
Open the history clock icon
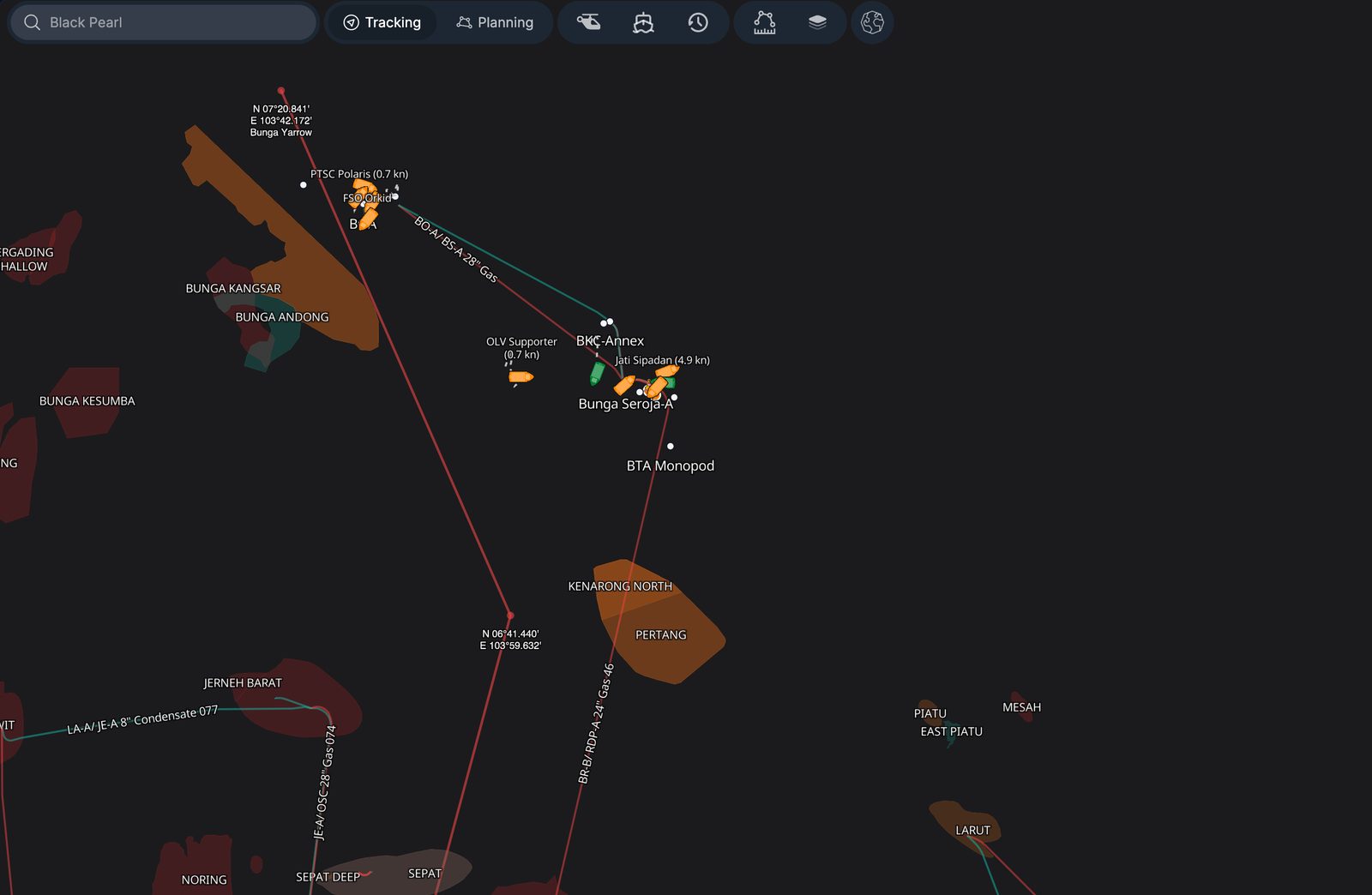coord(698,22)
